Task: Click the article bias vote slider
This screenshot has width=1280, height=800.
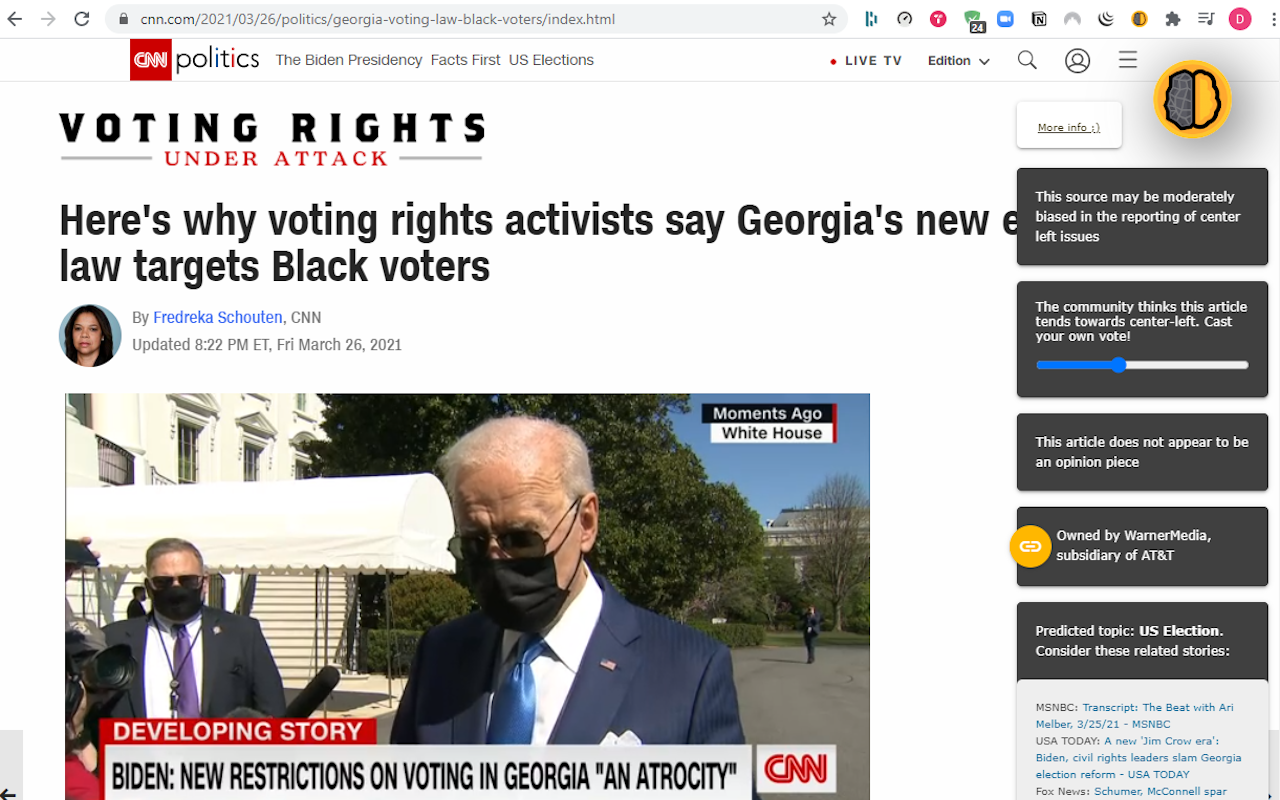Action: click(x=1142, y=365)
